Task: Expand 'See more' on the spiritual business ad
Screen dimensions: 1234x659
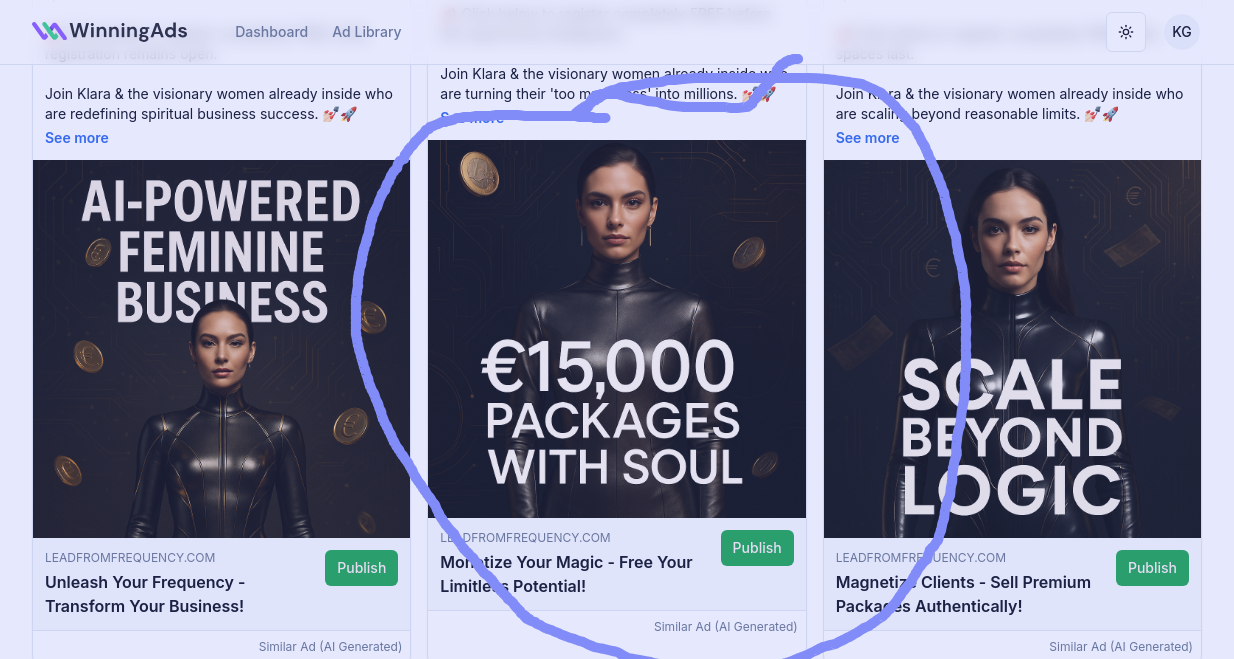Action: [x=77, y=138]
